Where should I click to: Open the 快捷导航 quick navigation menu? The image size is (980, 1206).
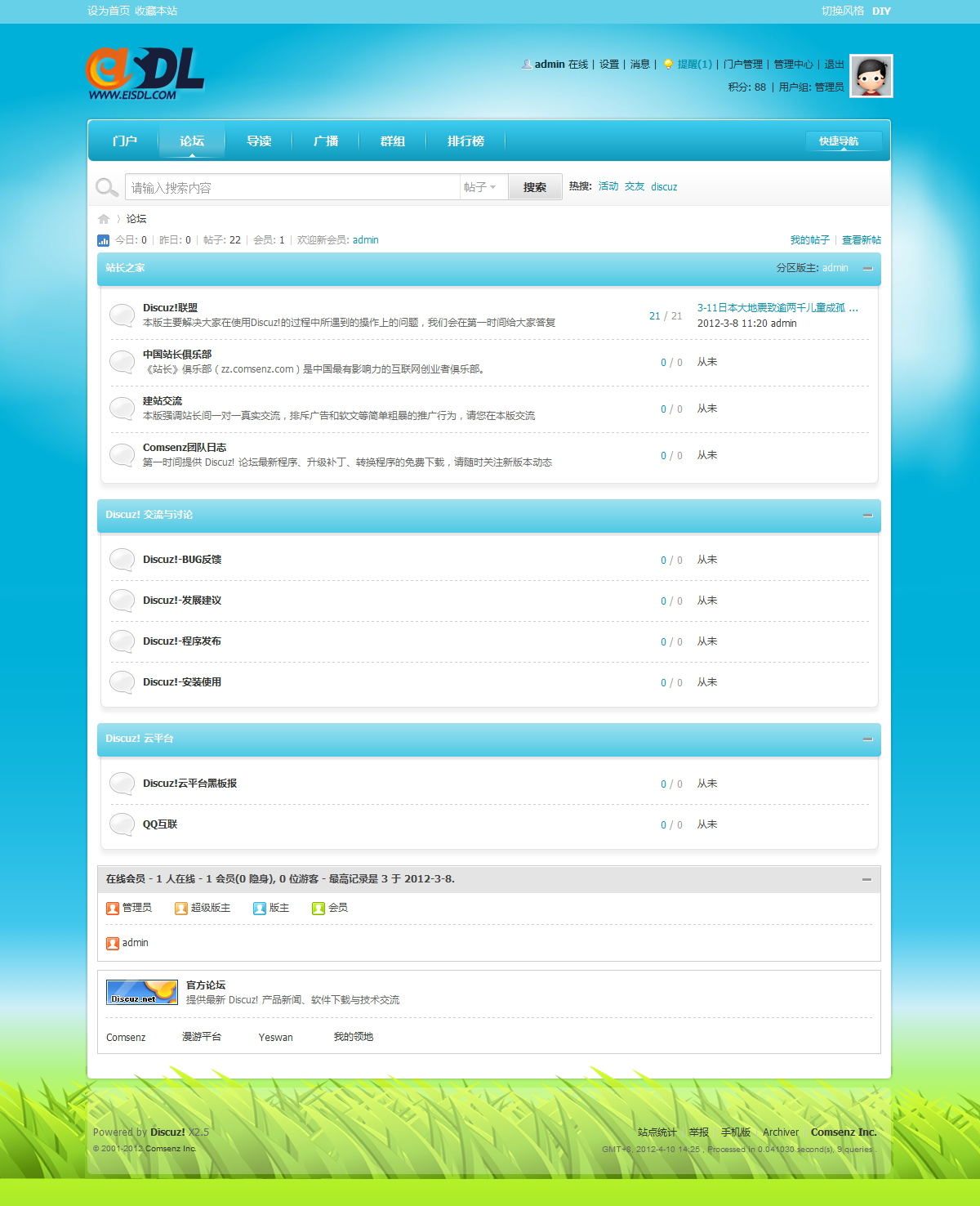(x=844, y=141)
